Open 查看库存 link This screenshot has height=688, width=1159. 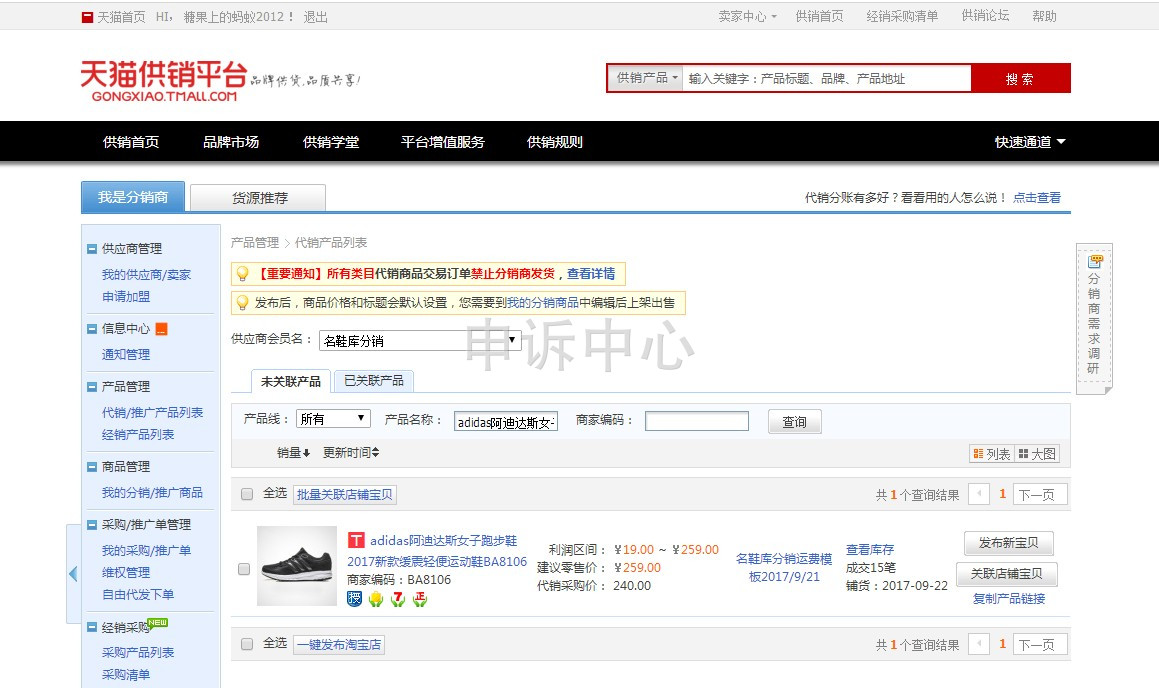pyautogui.click(x=870, y=550)
